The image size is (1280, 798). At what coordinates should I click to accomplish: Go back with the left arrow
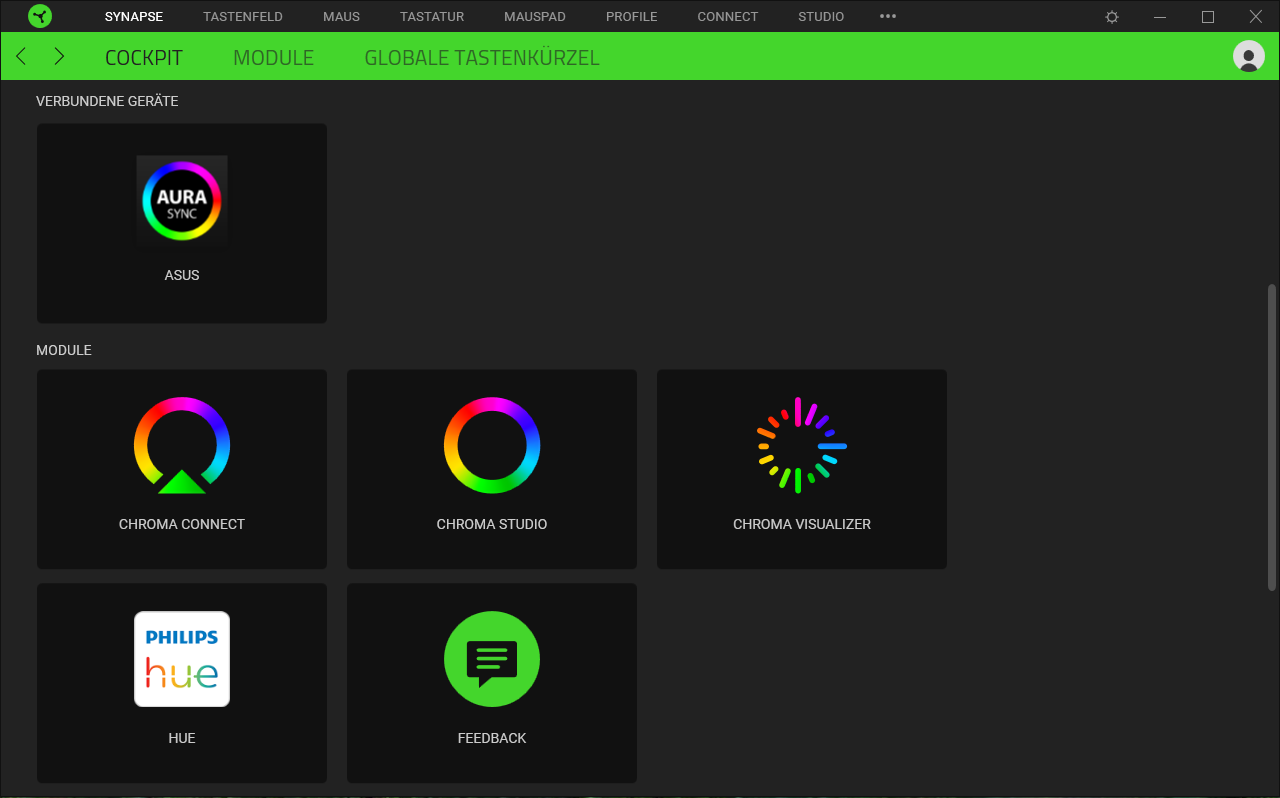(21, 56)
